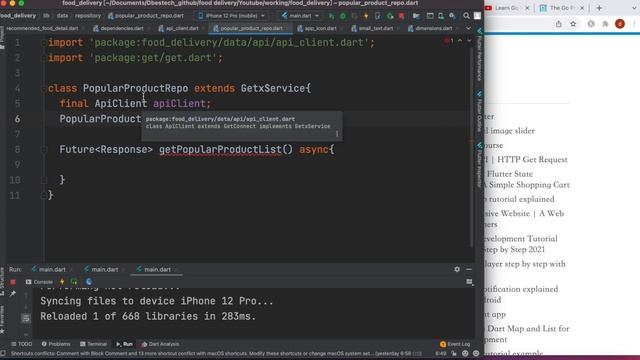Screen dimensions: 640x360
Task: Switch to dependencies.dart editor tab
Action: click(x=119, y=29)
